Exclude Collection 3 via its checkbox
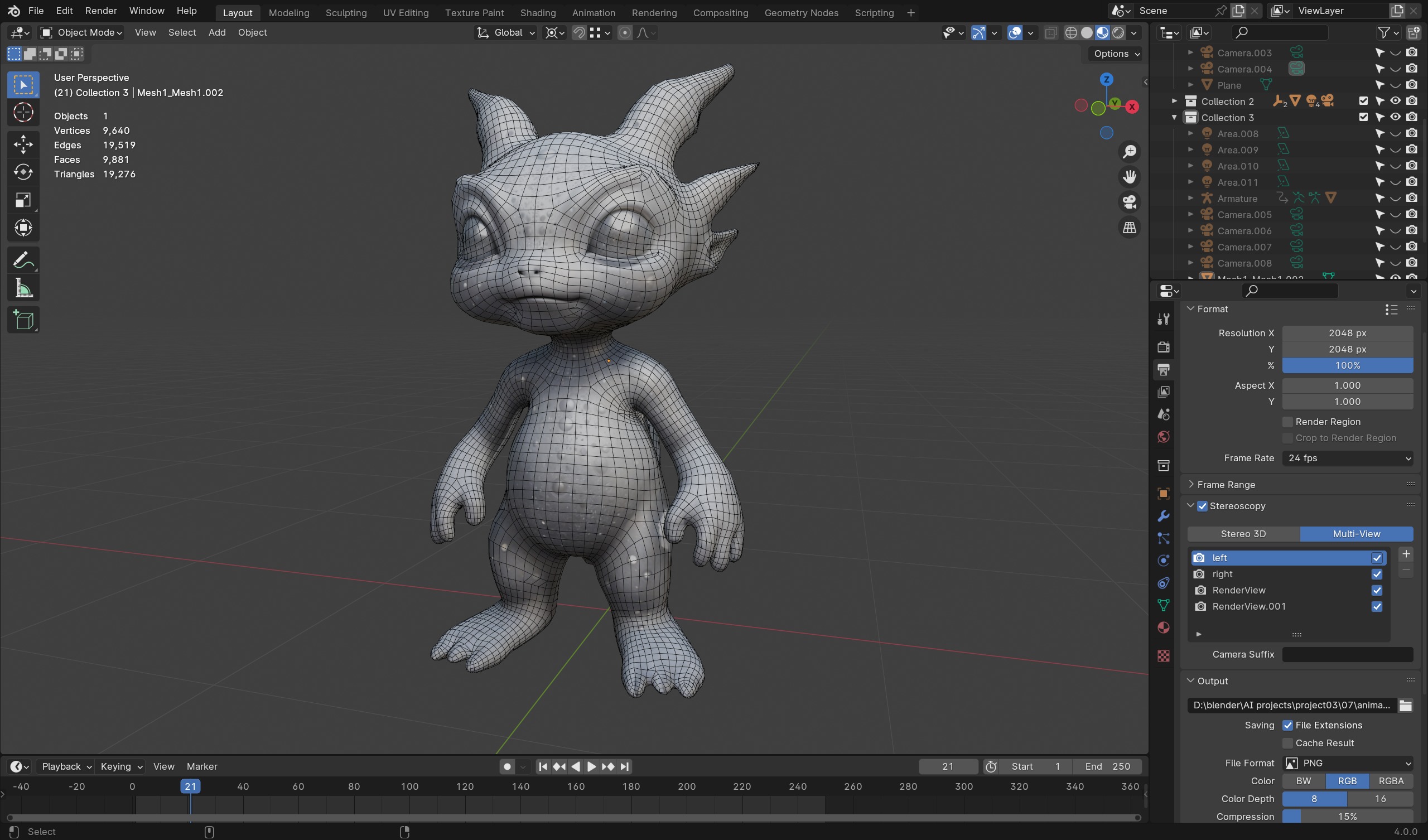The width and height of the screenshot is (1428, 840). [1363, 117]
